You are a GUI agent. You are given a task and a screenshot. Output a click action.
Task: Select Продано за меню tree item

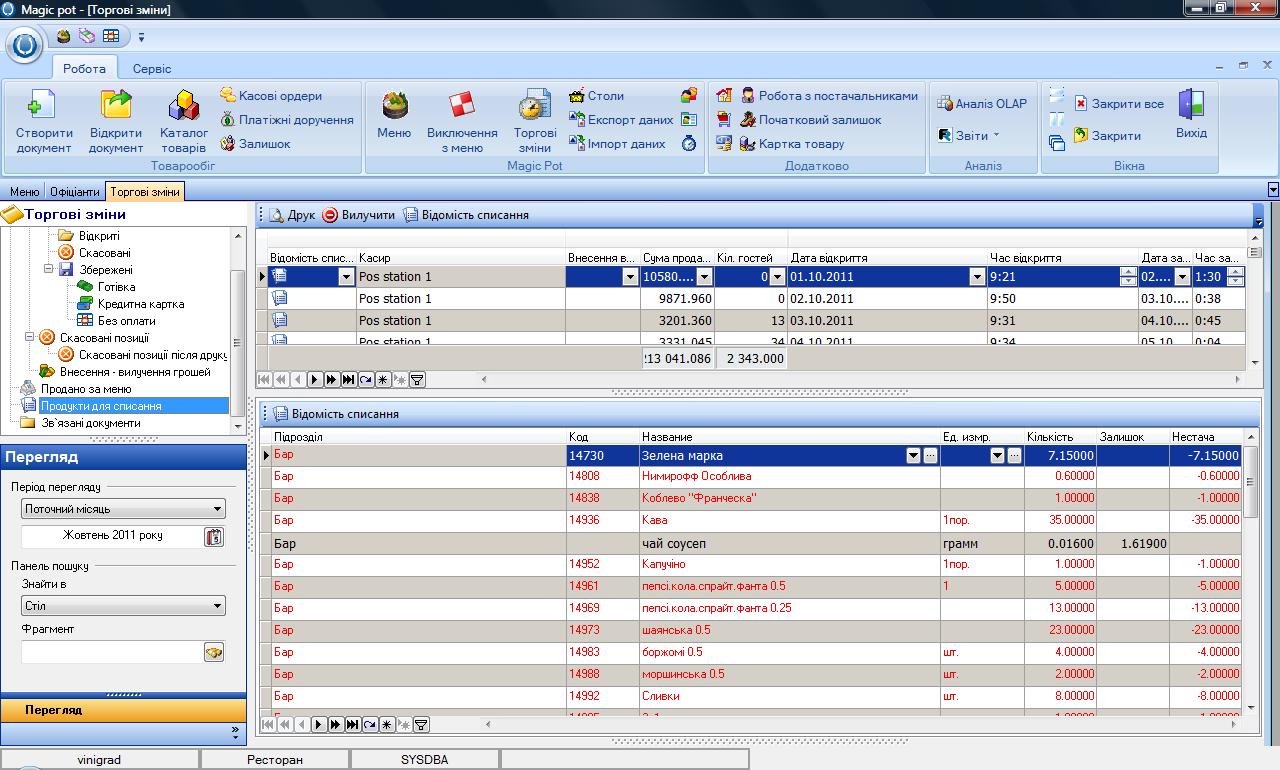(x=85, y=389)
